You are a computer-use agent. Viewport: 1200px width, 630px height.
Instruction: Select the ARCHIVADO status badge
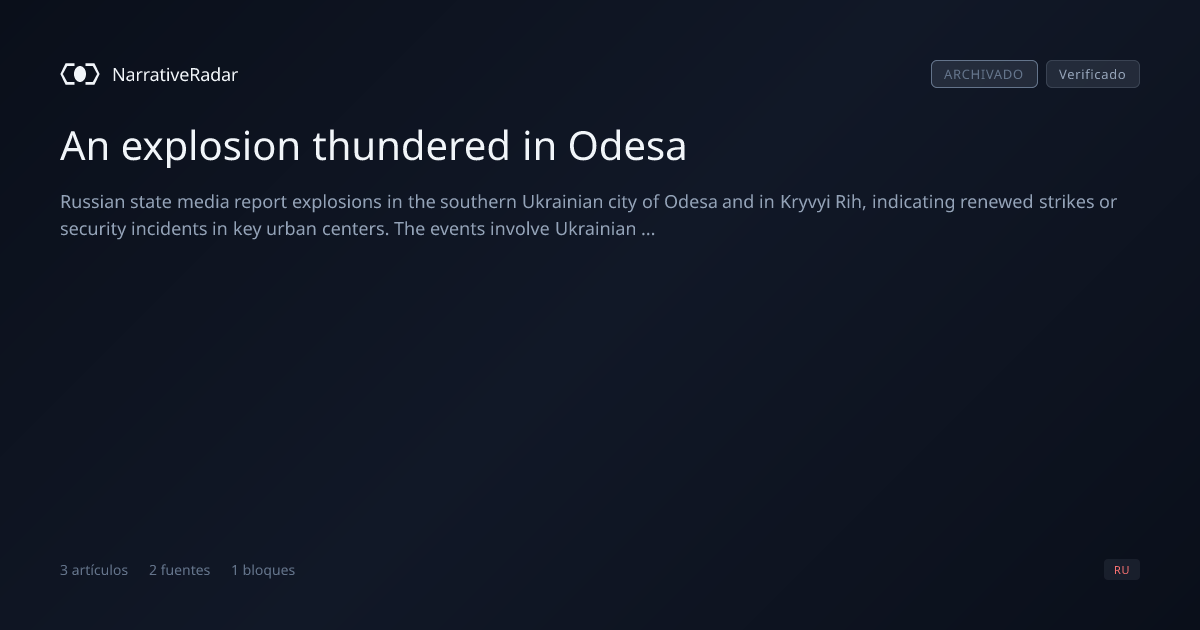(984, 74)
